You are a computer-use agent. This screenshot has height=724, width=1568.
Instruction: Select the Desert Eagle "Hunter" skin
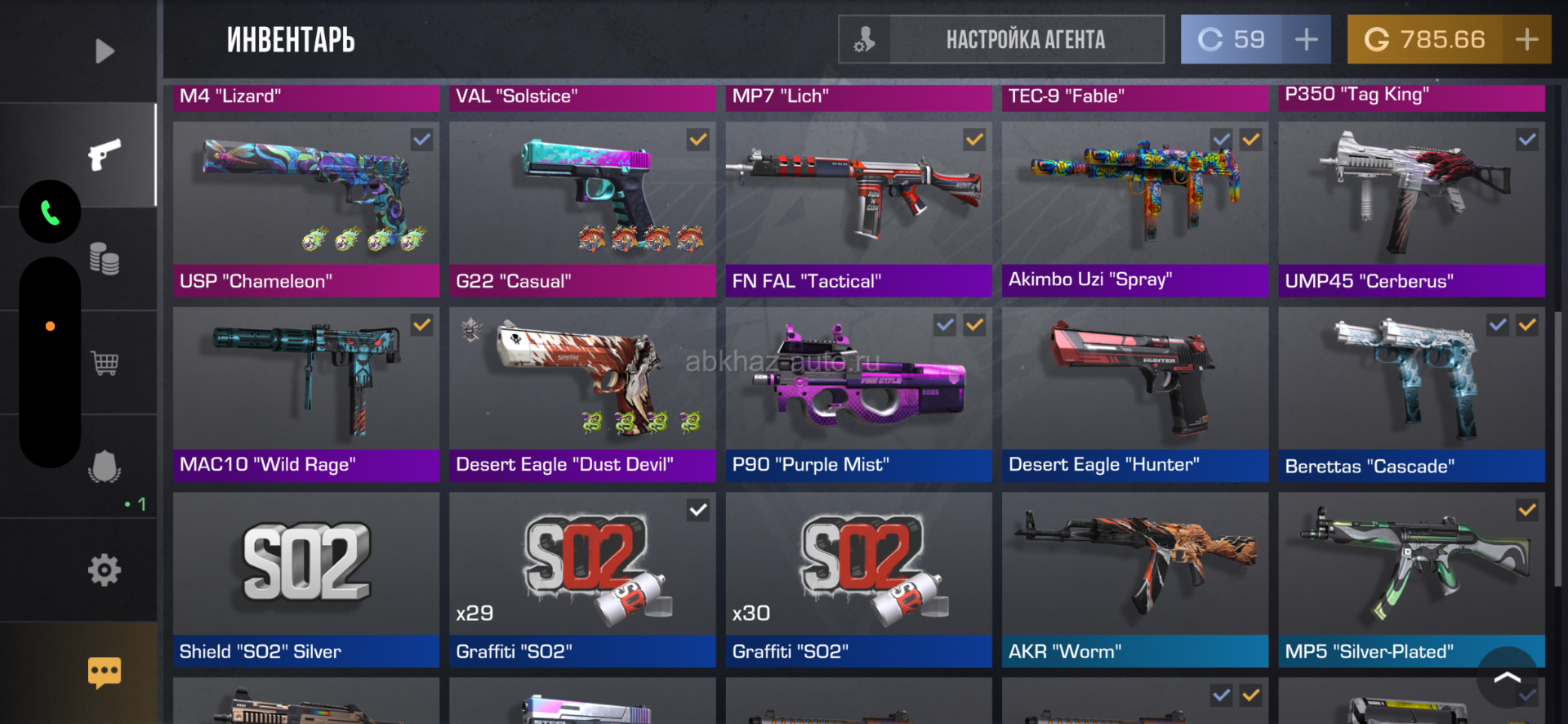pos(1135,395)
